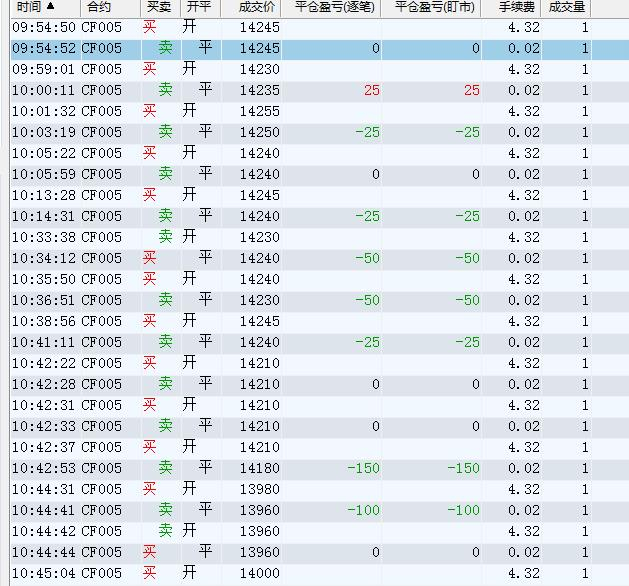Click fee 4.32 in 09:54:50 row
Viewport: 629px width, 586px height.
[x=524, y=28]
